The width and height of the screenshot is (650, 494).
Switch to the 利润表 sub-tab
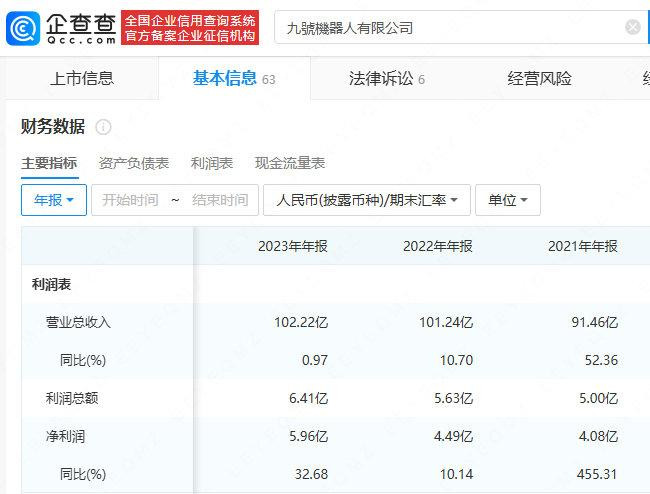tap(211, 163)
